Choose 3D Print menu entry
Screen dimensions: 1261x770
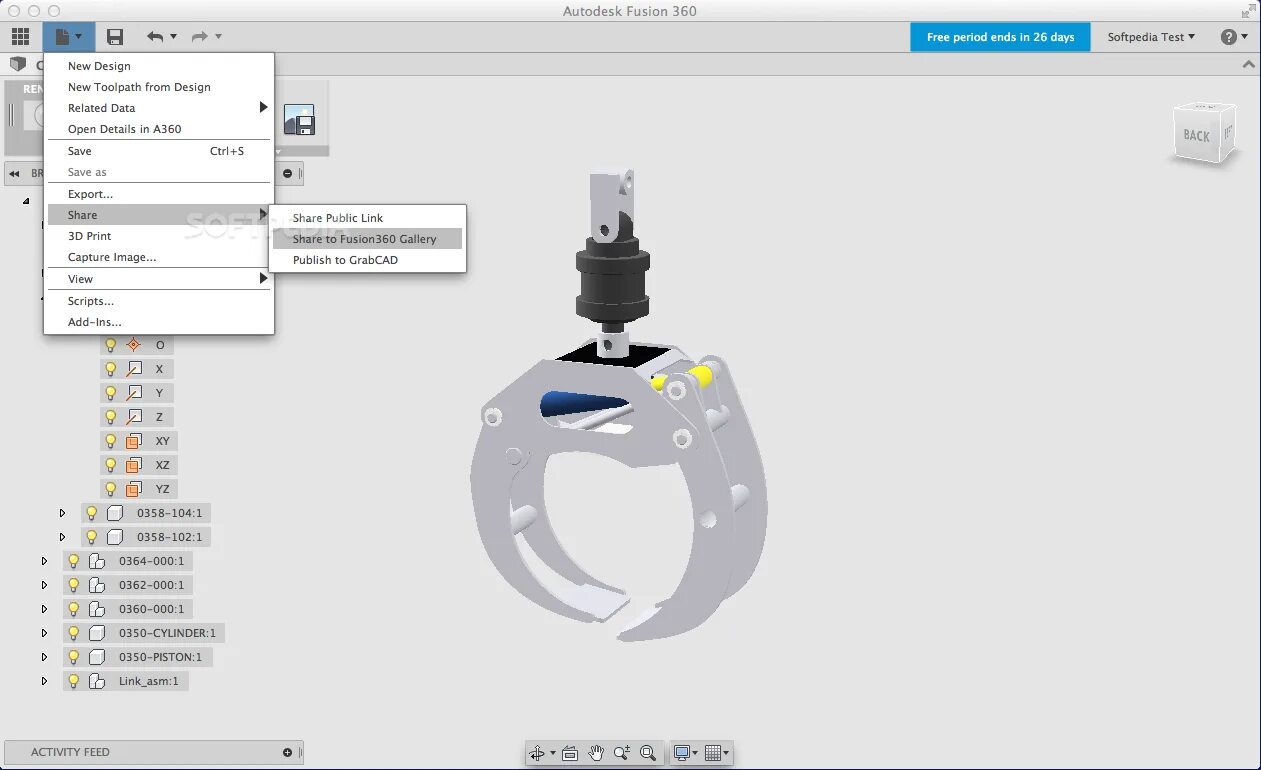(x=159, y=236)
